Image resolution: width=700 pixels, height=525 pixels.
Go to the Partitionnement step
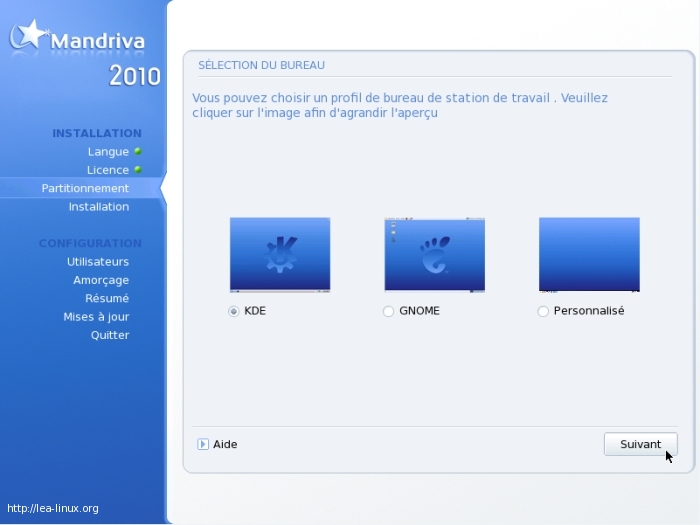coord(85,188)
